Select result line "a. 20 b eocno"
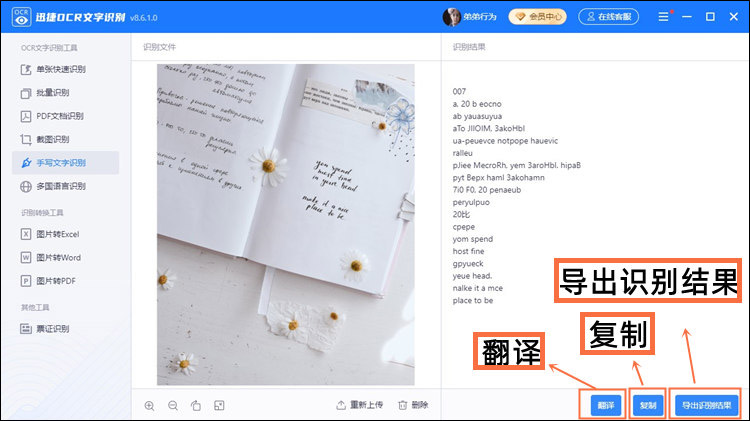Image resolution: width=750 pixels, height=421 pixels. (x=477, y=104)
